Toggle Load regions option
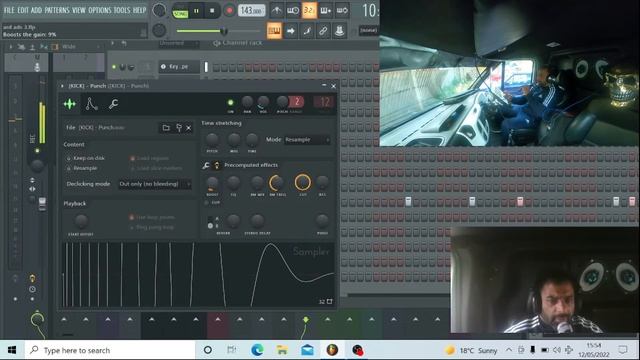 click(x=149, y=158)
